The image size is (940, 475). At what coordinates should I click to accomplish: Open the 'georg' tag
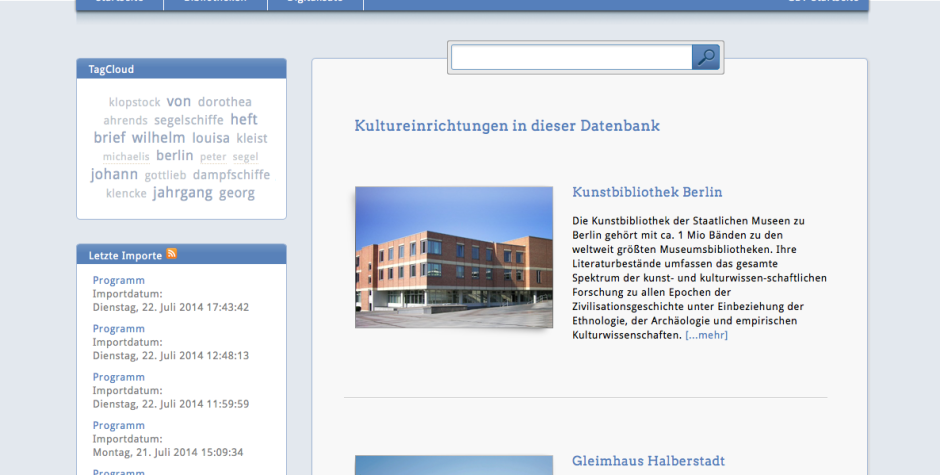tap(237, 193)
